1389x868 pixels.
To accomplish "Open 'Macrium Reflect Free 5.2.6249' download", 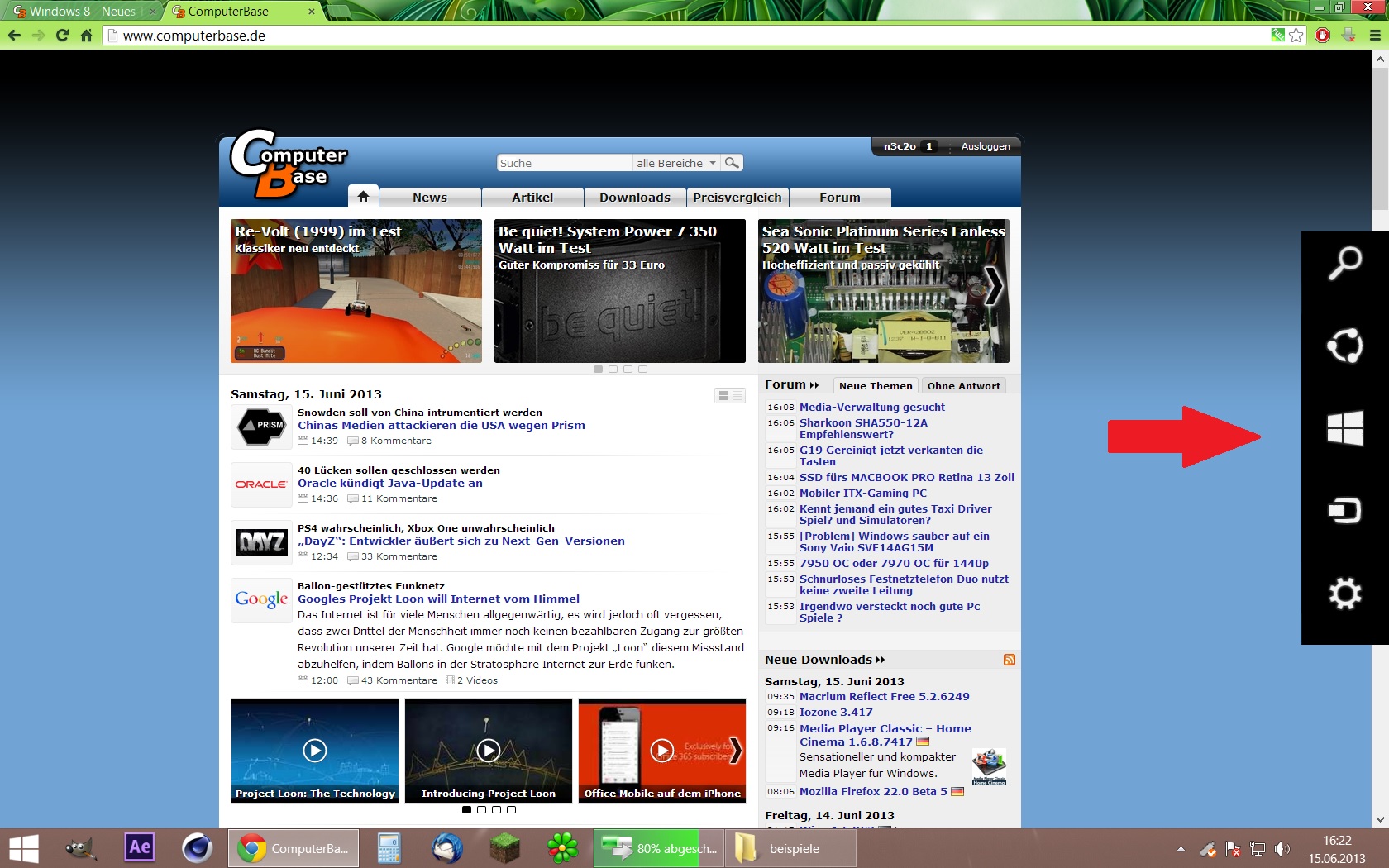I will [885, 697].
